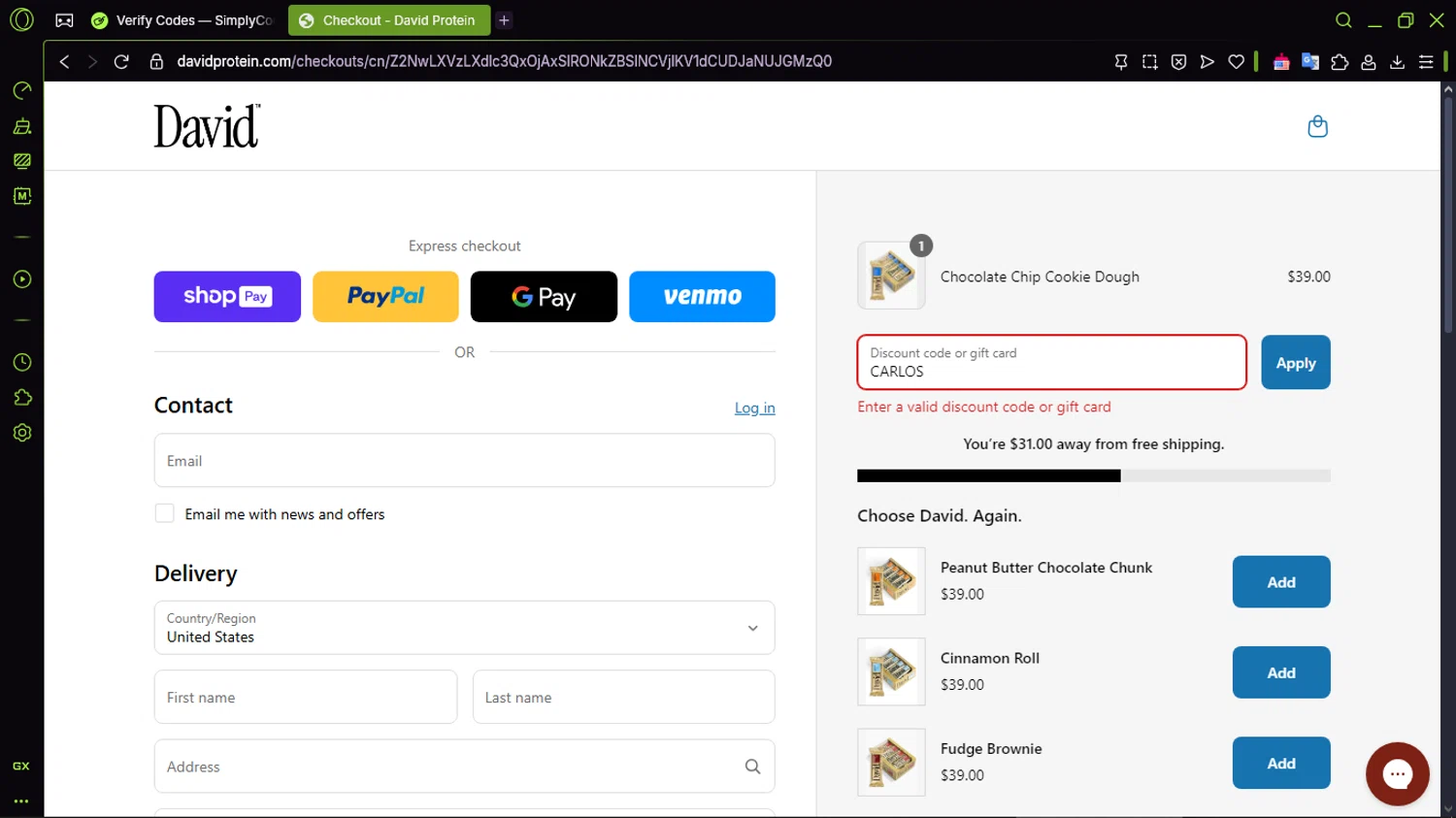Search tabs with magnifier icon

1343,20
